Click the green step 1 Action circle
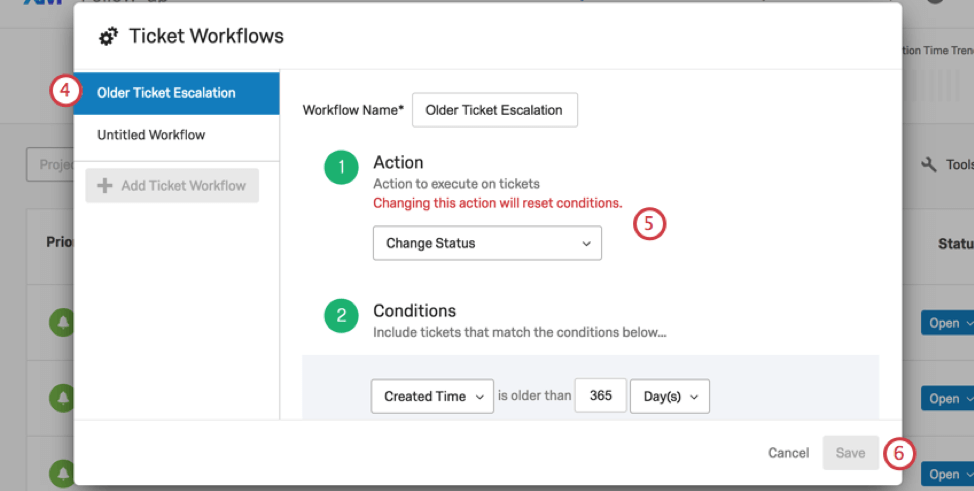 (x=341, y=168)
